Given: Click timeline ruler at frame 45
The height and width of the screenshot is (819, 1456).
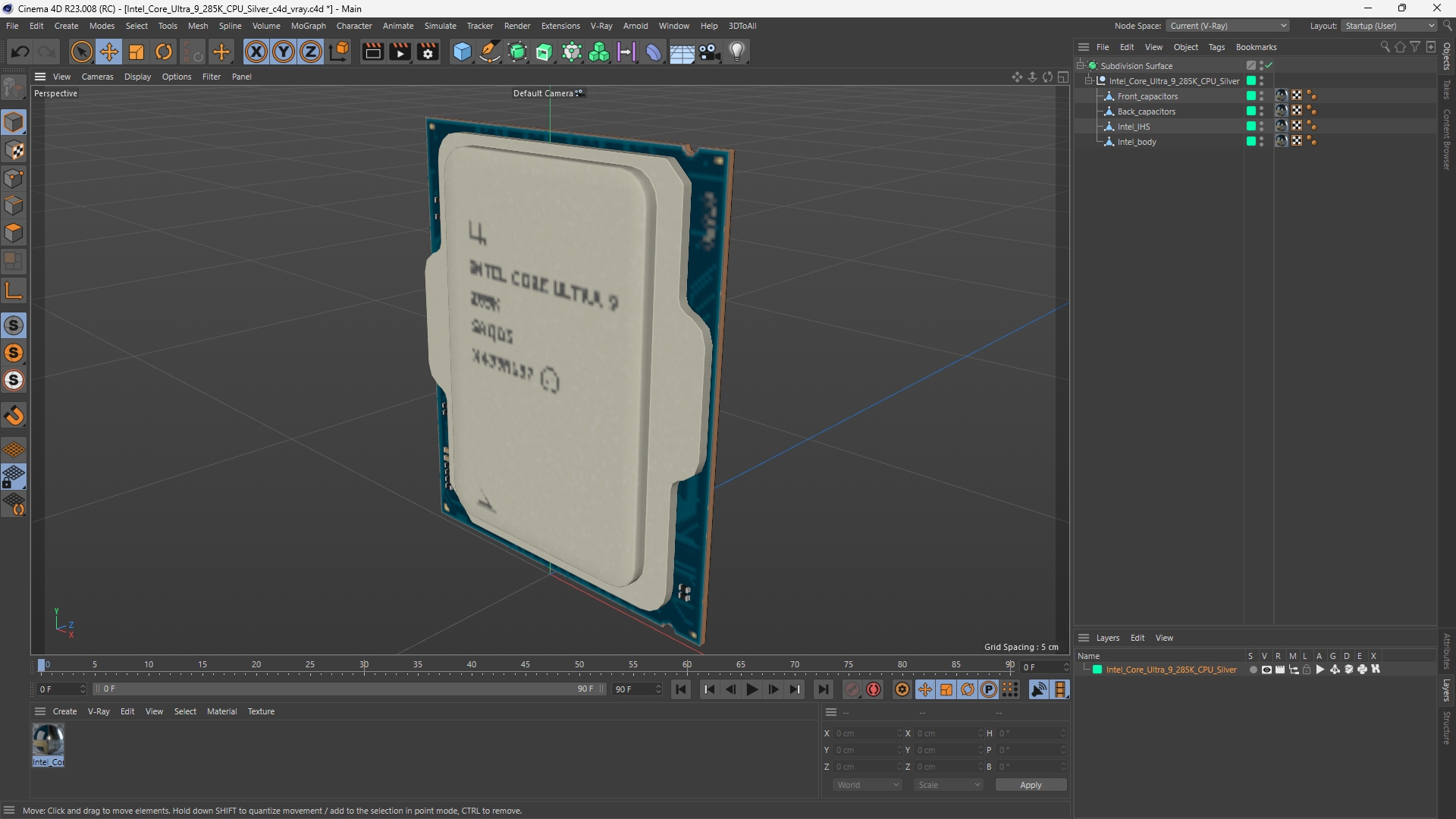Looking at the screenshot, I should tap(526, 665).
